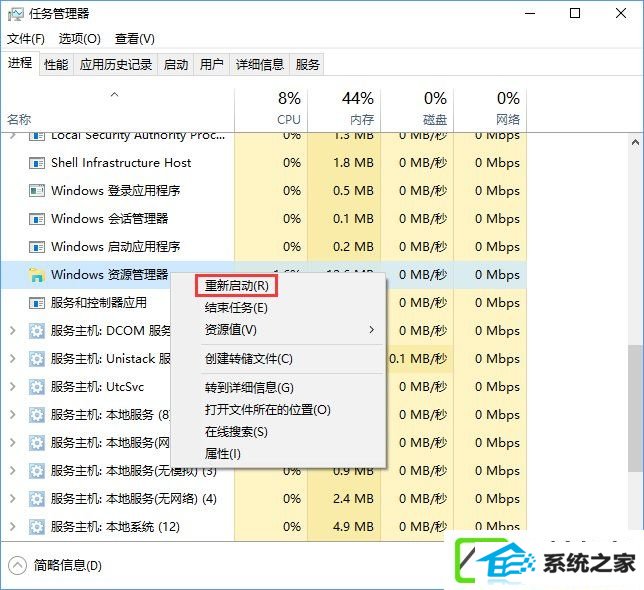Collapse to brief view with 简略信息 arrow icon
Viewport: 644px width, 590px height.
point(17,566)
